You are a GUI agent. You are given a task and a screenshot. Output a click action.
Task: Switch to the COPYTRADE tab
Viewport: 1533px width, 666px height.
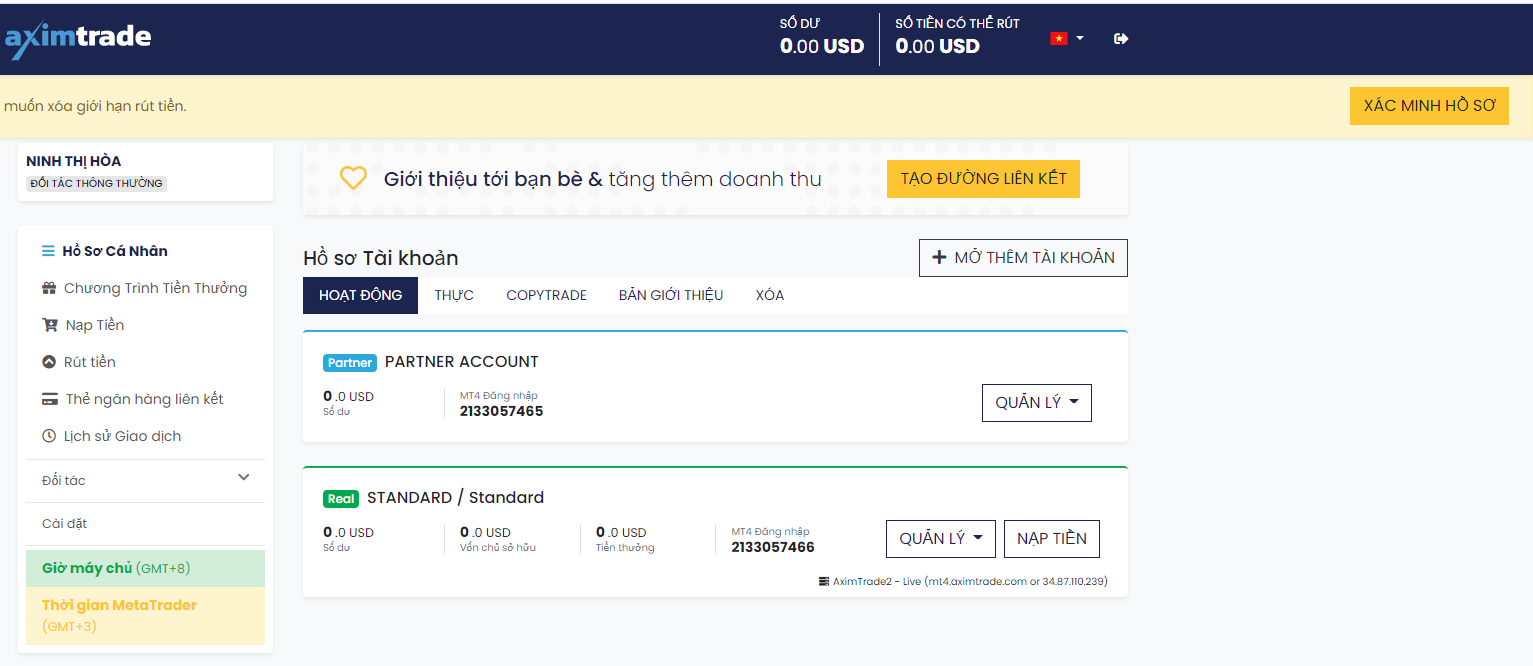coord(546,295)
